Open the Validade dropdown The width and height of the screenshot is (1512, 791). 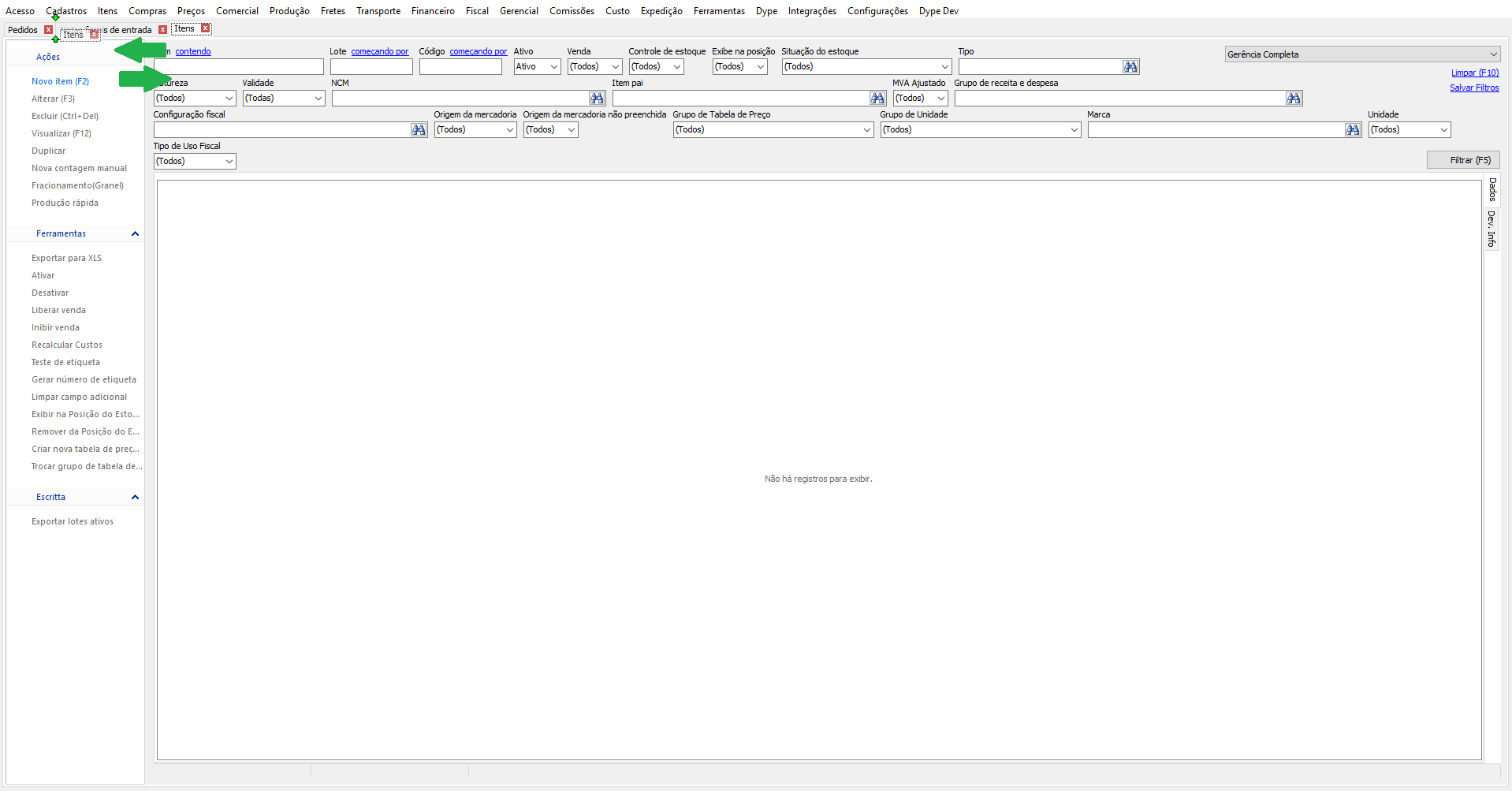pyautogui.click(x=284, y=99)
